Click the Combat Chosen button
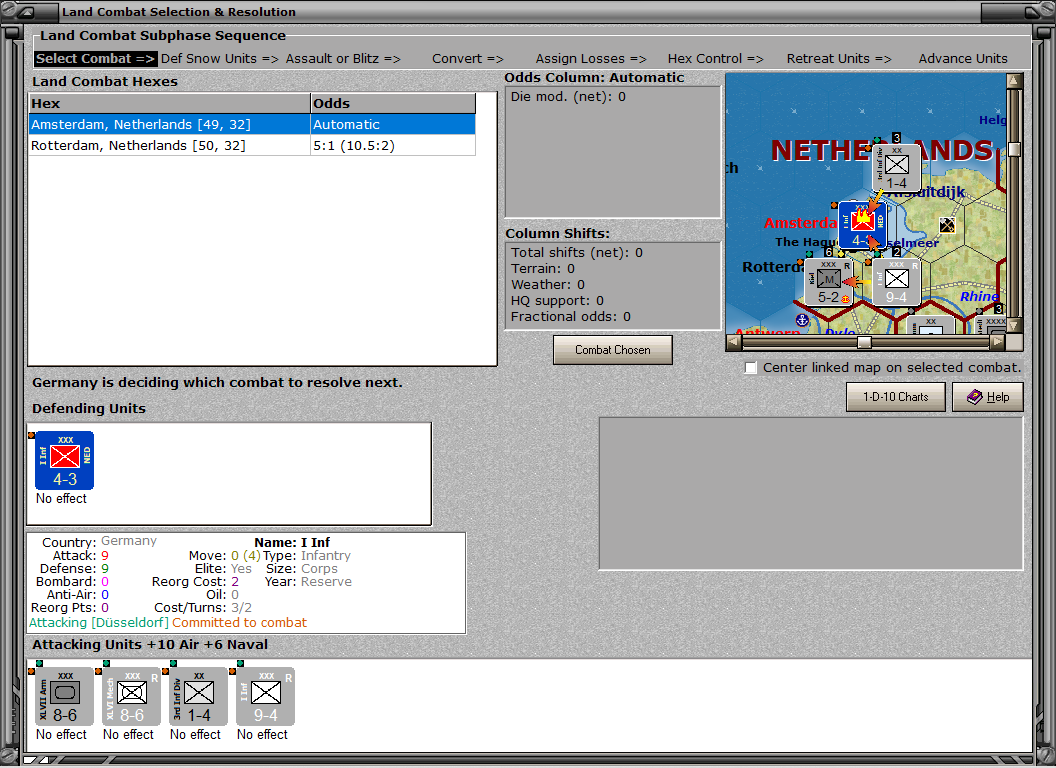This screenshot has width=1056, height=768. pyautogui.click(x=612, y=350)
